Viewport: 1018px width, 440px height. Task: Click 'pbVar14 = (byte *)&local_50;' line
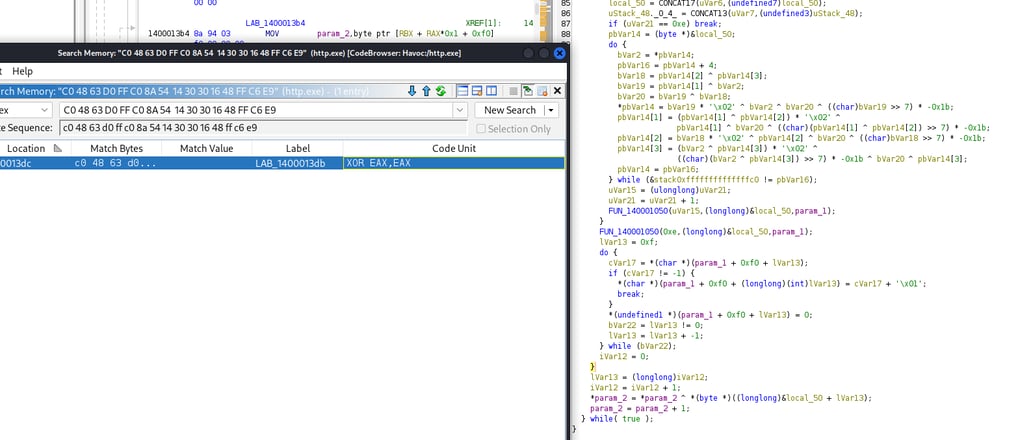(672, 34)
